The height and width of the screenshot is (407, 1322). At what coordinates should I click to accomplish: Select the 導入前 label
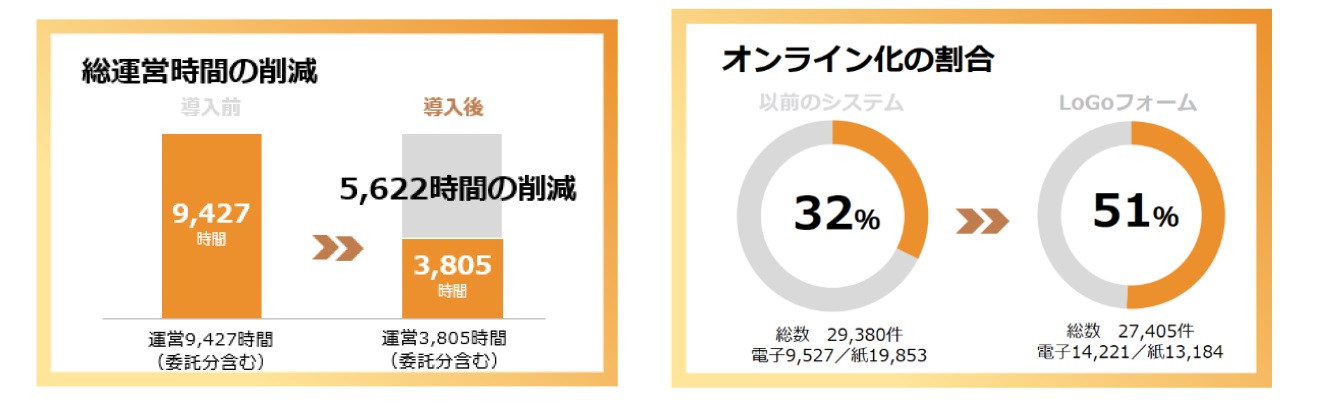click(x=211, y=107)
